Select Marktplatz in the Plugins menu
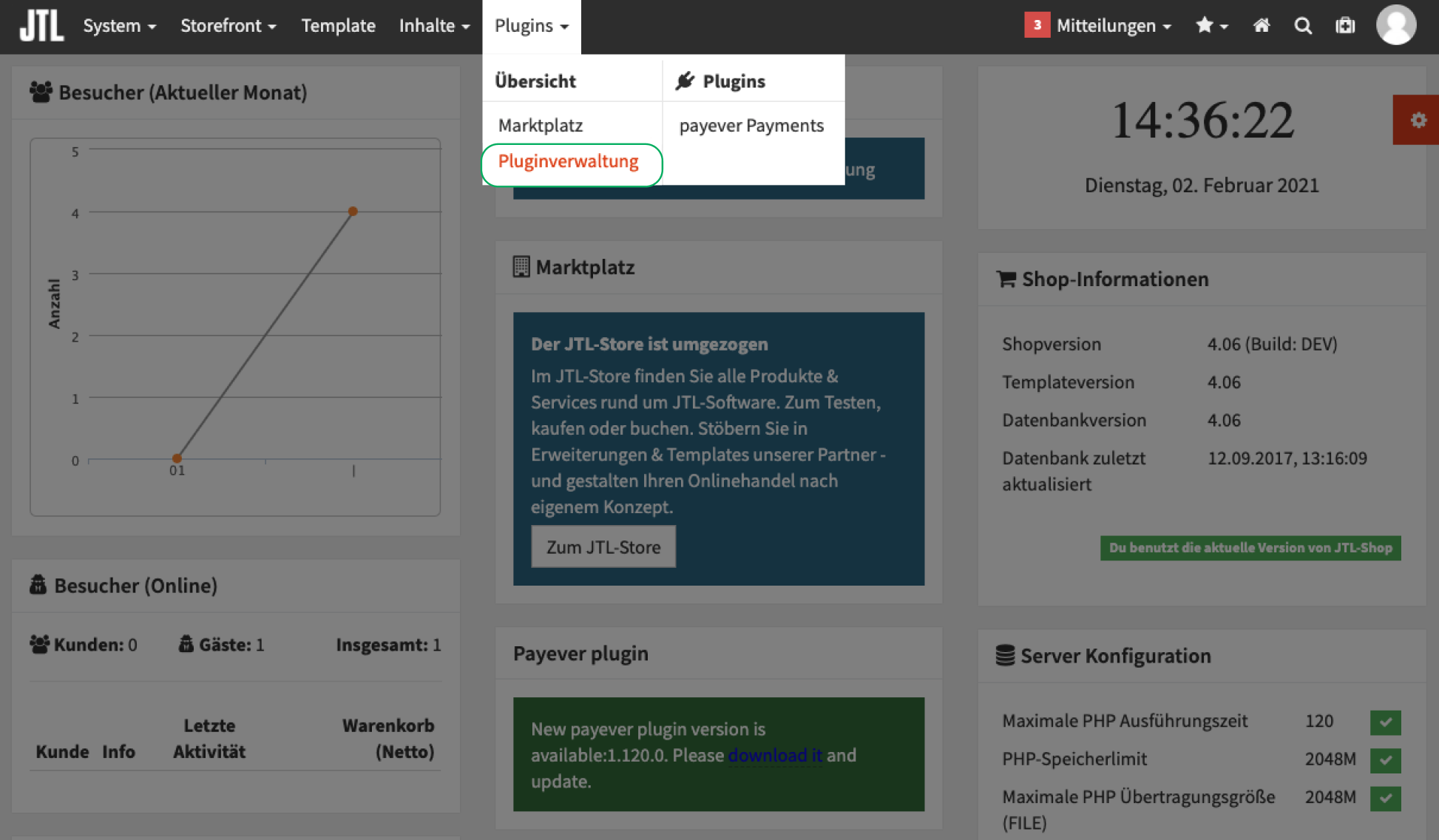The height and width of the screenshot is (840, 1439). 541,125
